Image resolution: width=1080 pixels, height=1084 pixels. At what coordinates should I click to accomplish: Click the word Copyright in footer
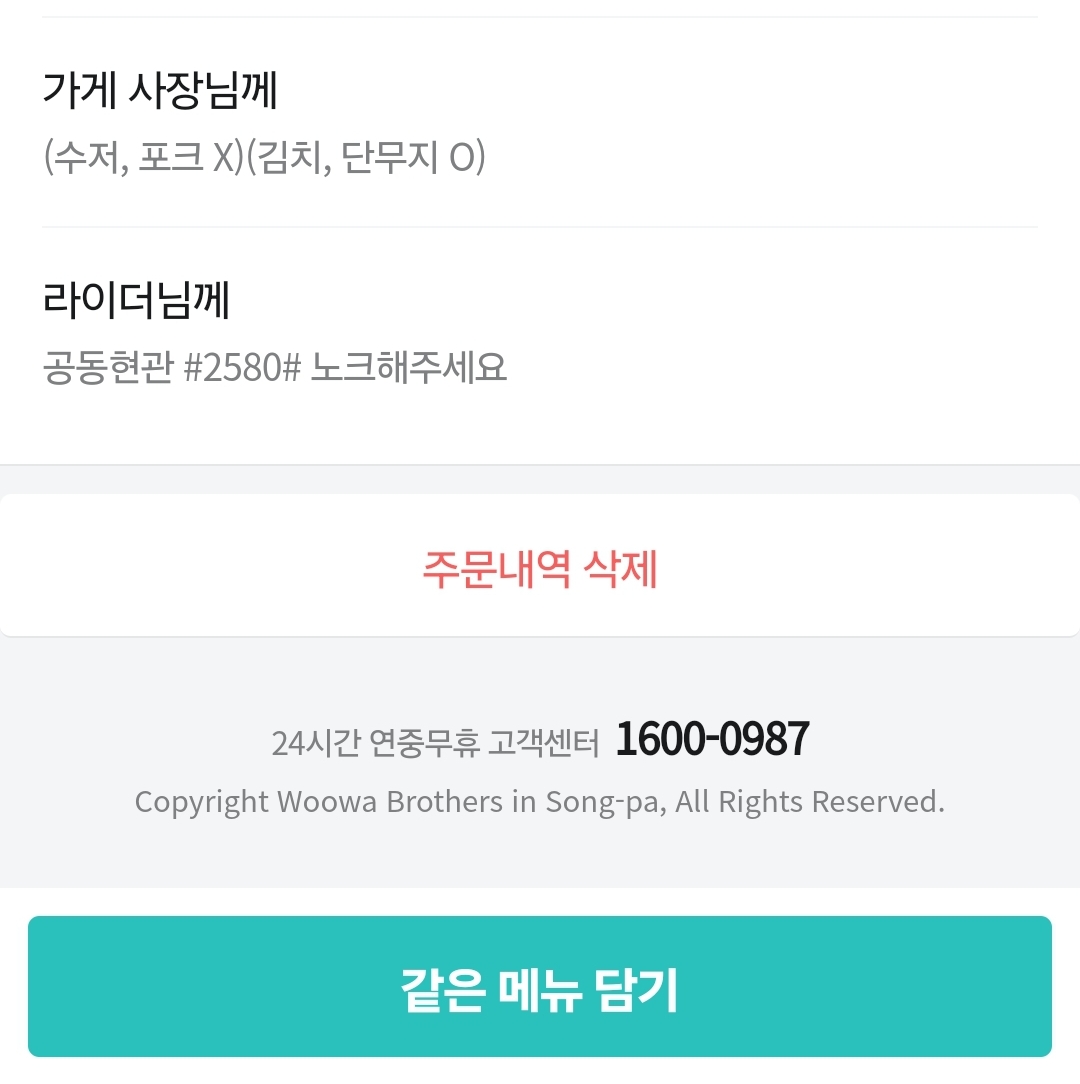201,802
